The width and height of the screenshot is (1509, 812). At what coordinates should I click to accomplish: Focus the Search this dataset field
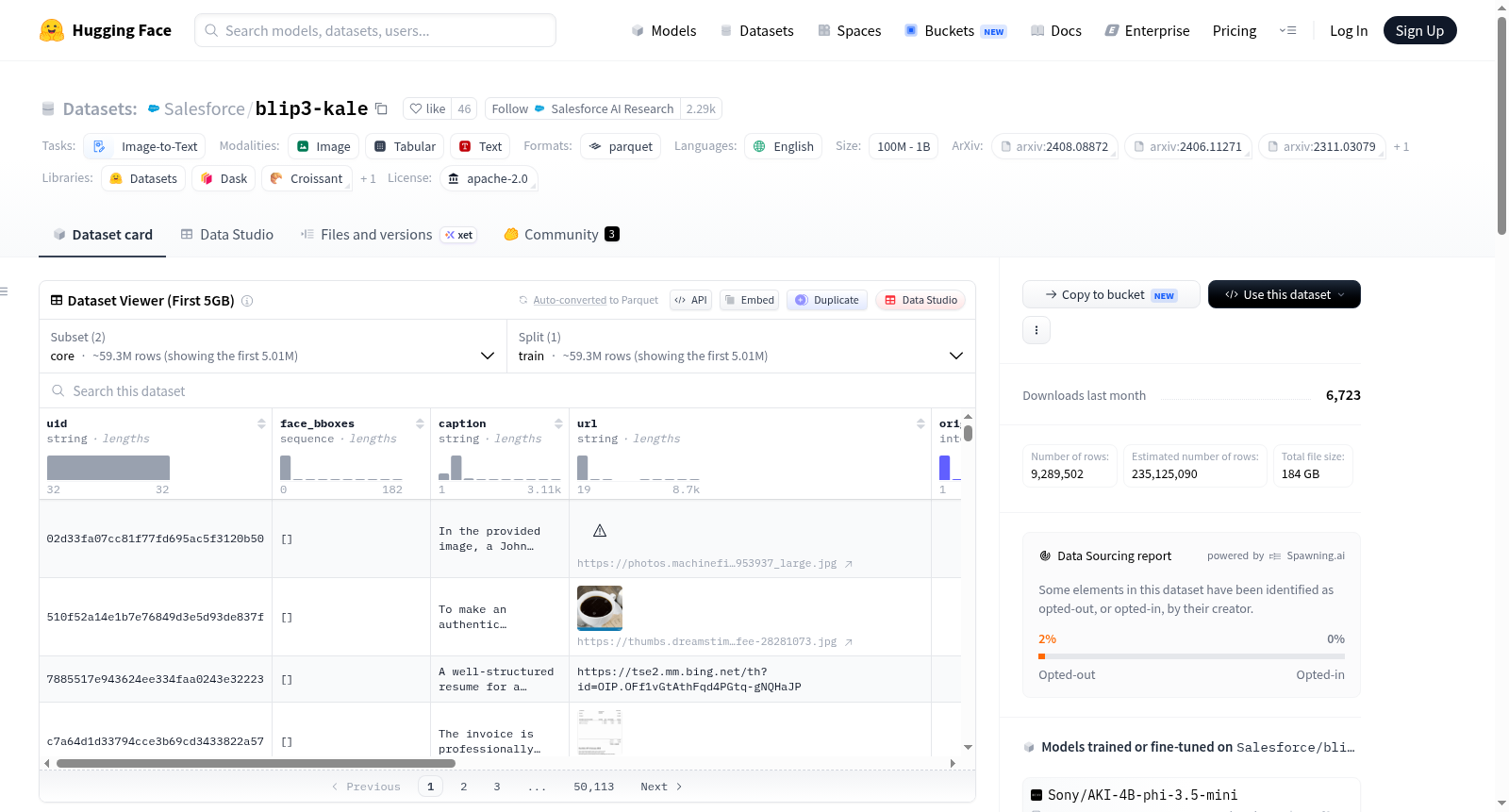point(507,390)
